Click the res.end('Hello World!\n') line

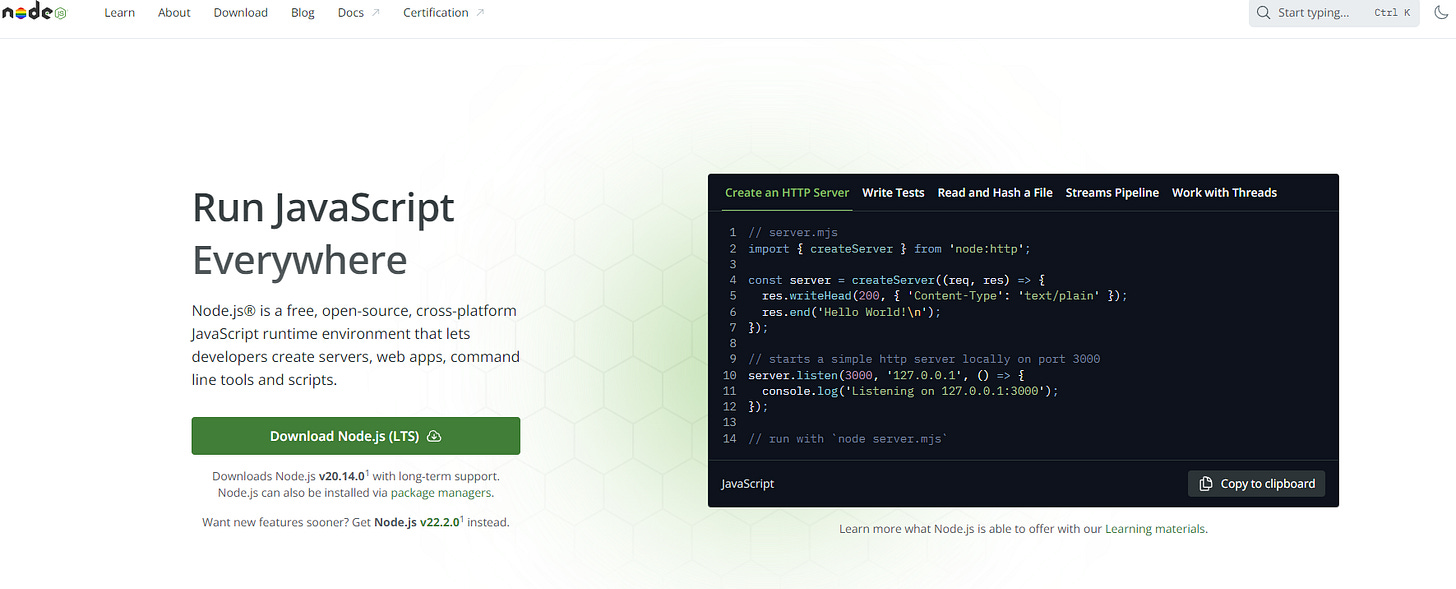click(852, 312)
